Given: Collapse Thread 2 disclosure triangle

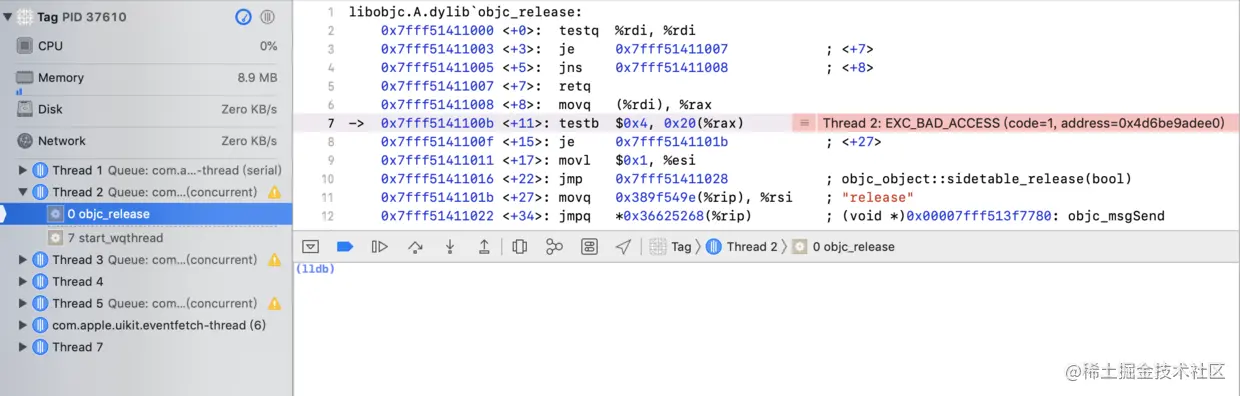Looking at the screenshot, I should click(x=23, y=192).
